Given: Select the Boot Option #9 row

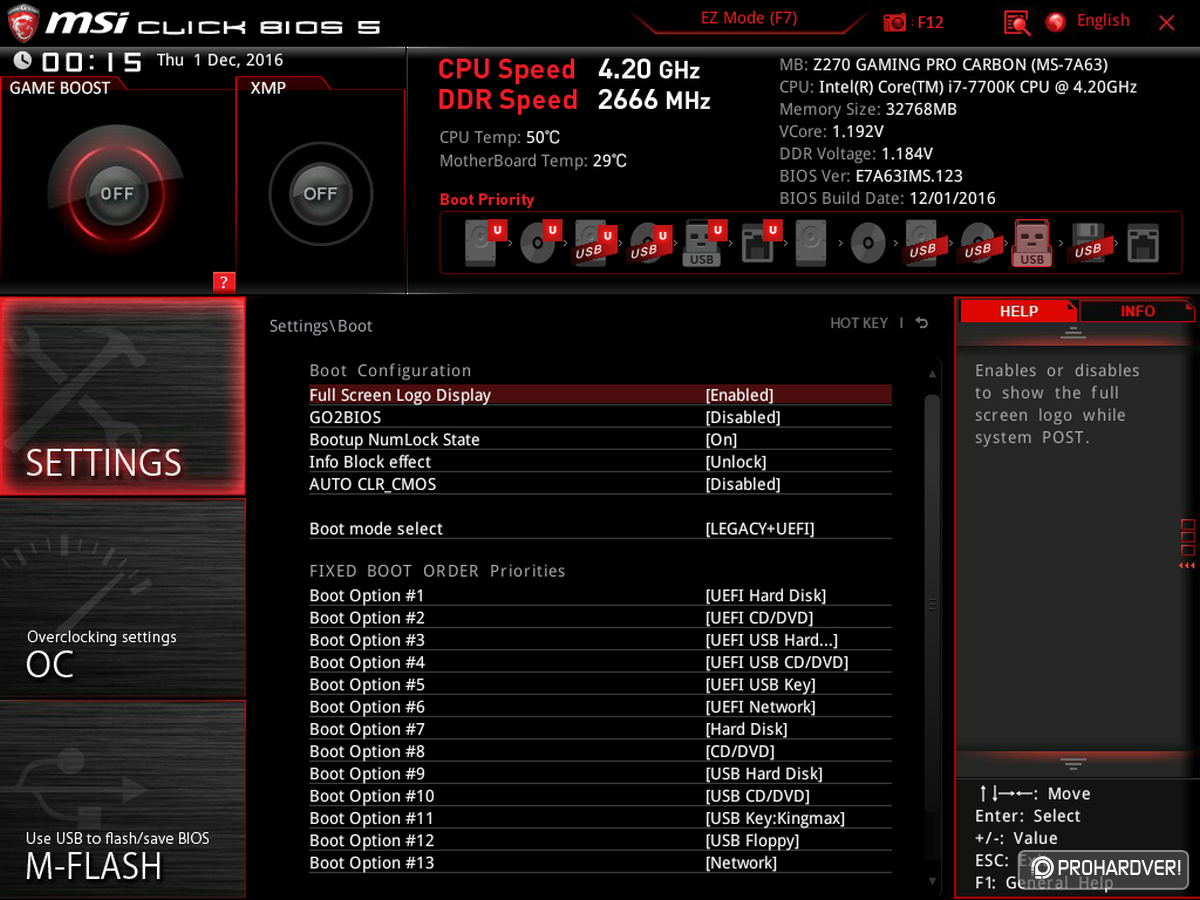Looking at the screenshot, I should point(600,774).
